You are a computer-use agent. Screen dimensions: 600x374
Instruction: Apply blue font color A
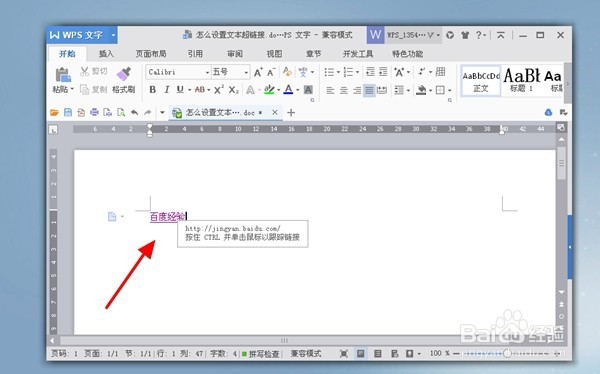(289, 90)
